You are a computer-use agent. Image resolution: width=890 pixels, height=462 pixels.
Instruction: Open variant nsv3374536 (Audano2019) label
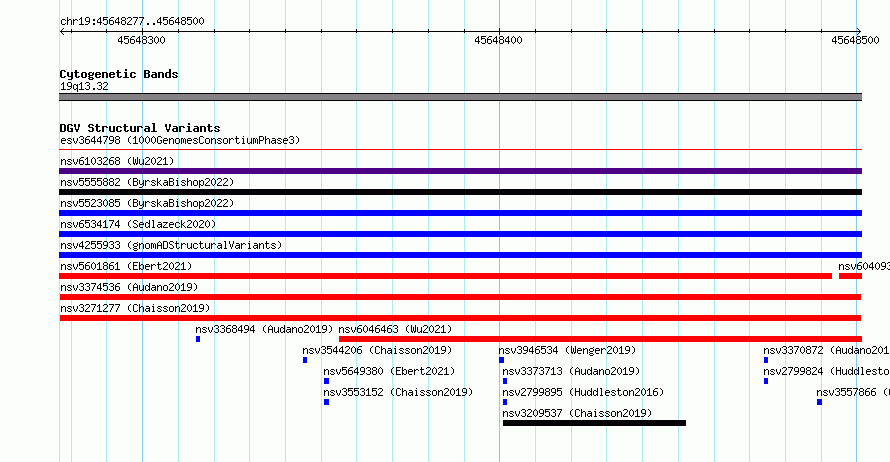129,287
